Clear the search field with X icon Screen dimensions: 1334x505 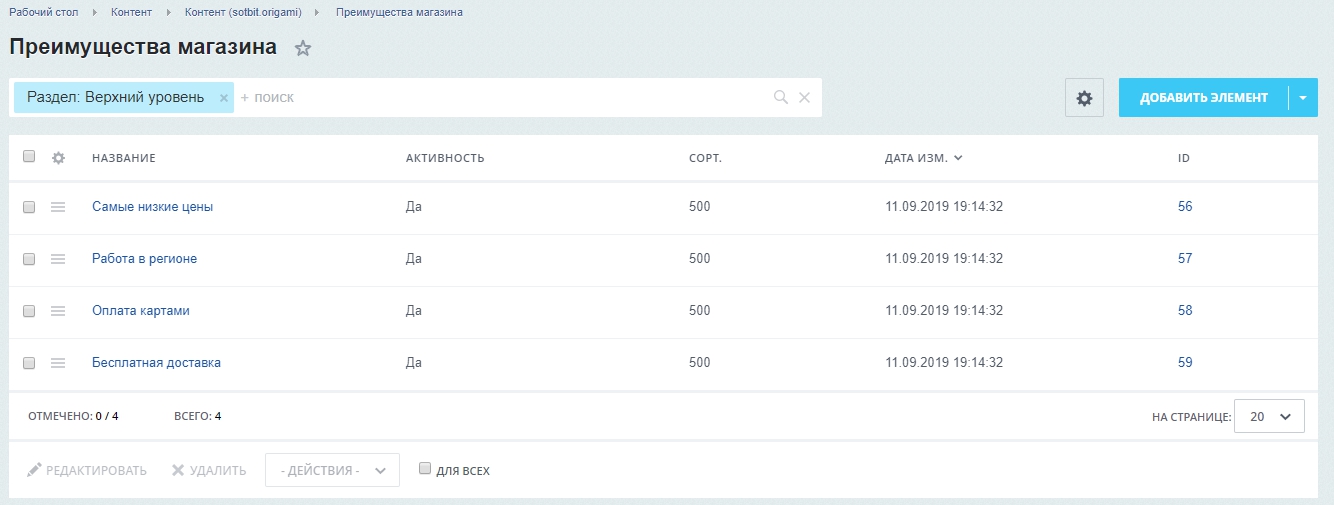pos(804,98)
